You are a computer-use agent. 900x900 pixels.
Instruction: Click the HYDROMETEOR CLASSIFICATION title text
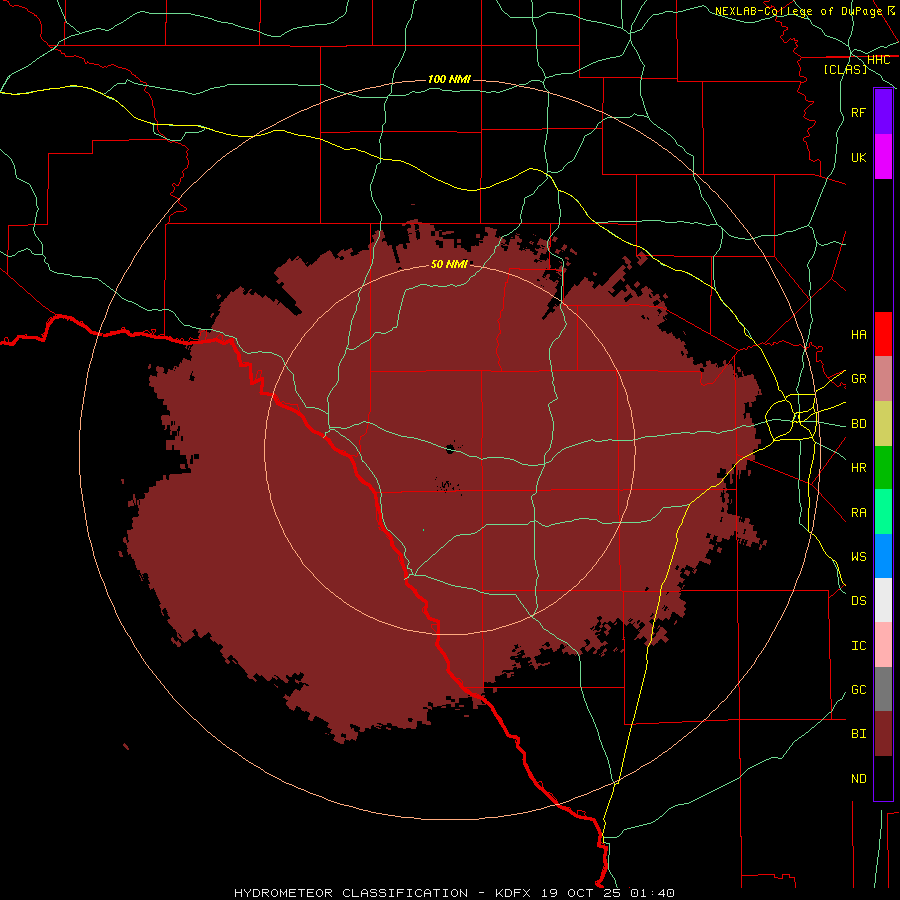tap(351, 893)
